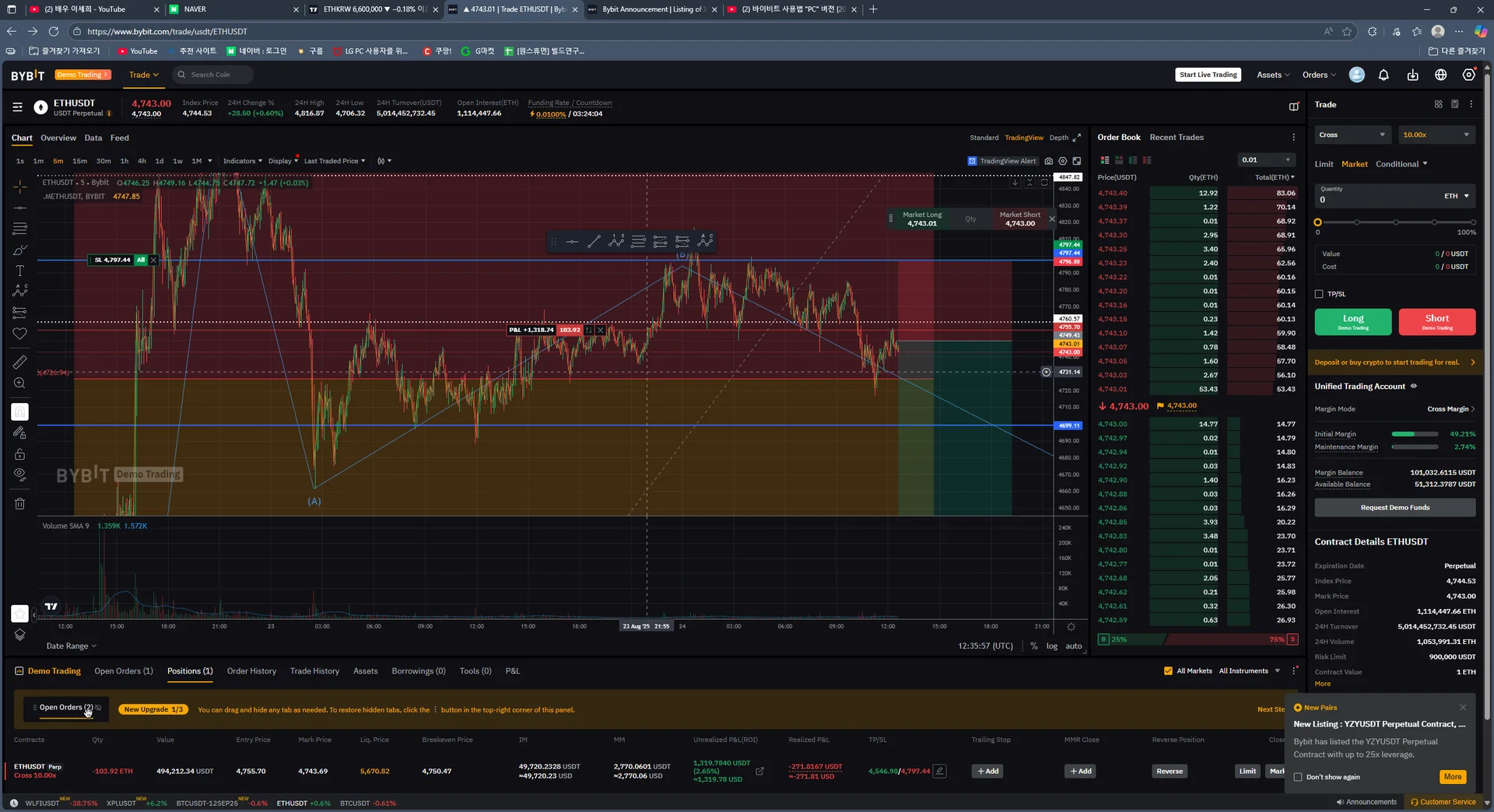Open the notifications bell icon

(1384, 75)
